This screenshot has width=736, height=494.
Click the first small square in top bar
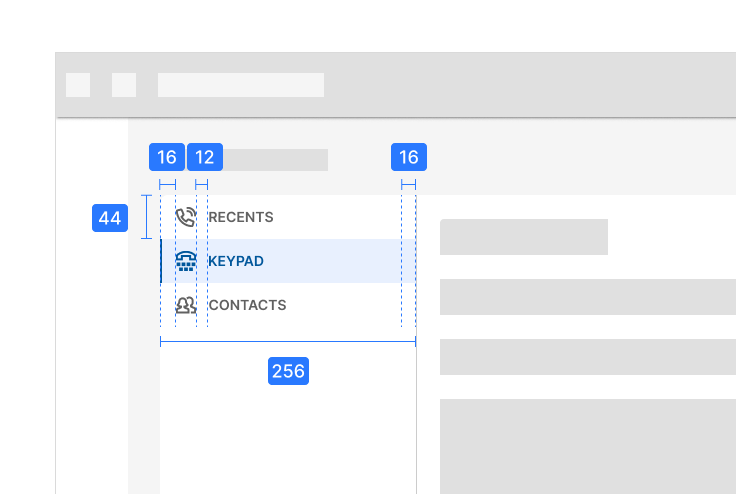[x=78, y=85]
